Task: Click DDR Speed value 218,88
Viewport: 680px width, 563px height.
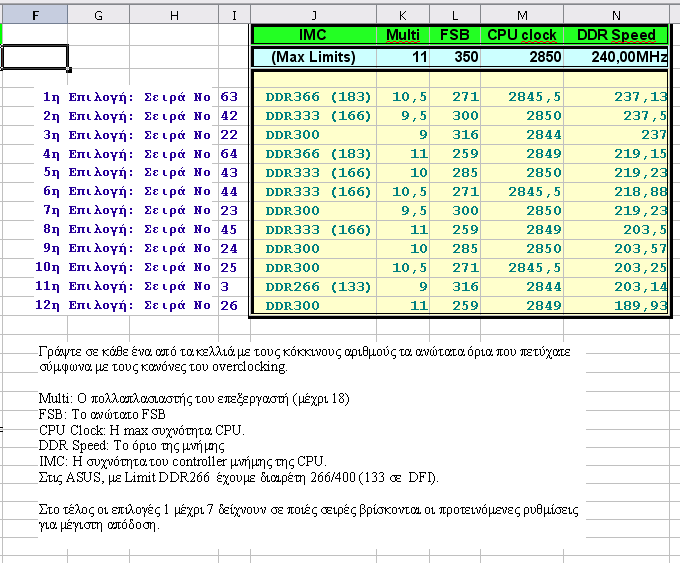Action: tap(640, 192)
